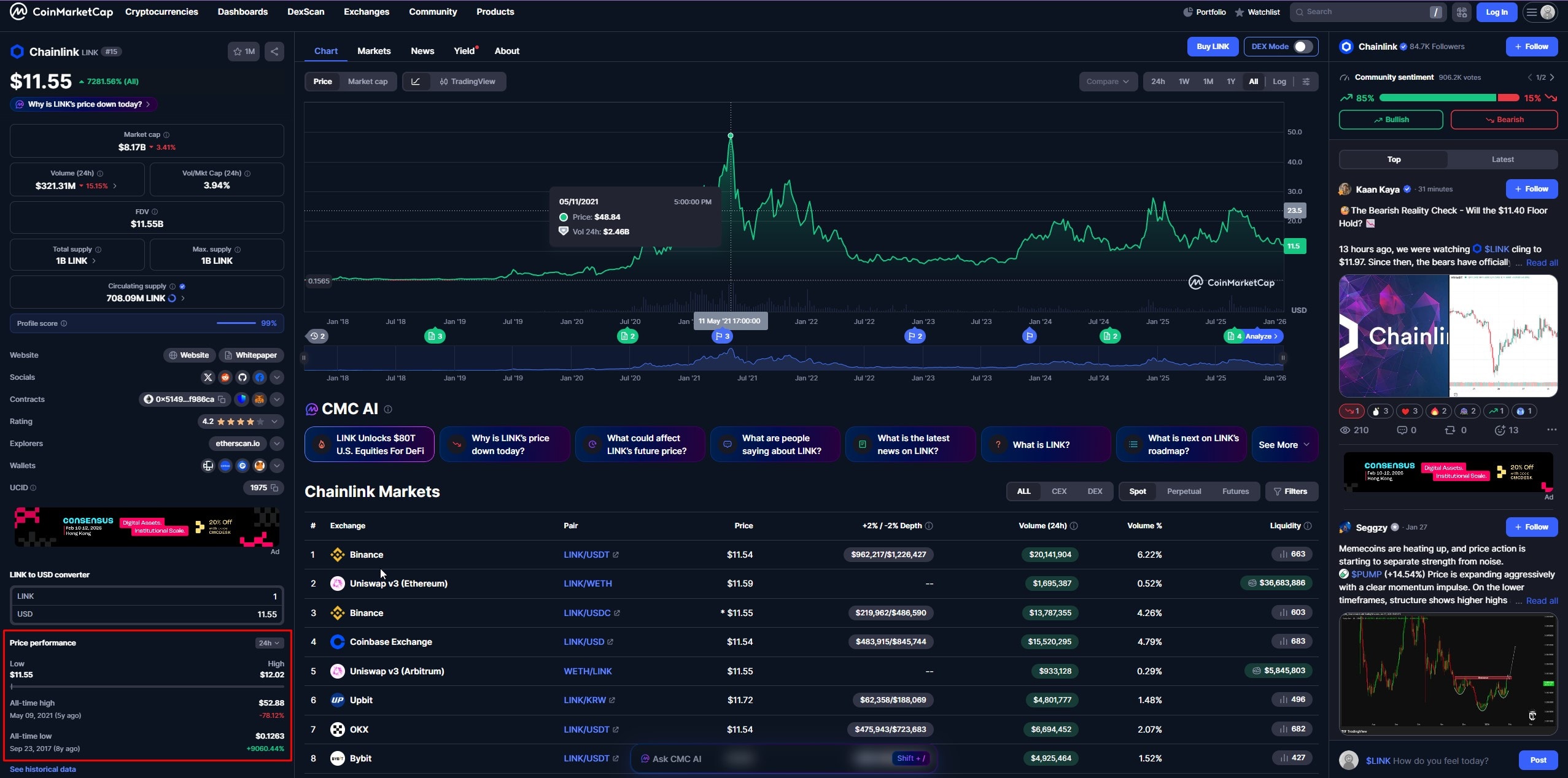Screen dimensions: 1568x778
Task: Open Chainlink's GitHub social icon
Action: coord(242,377)
